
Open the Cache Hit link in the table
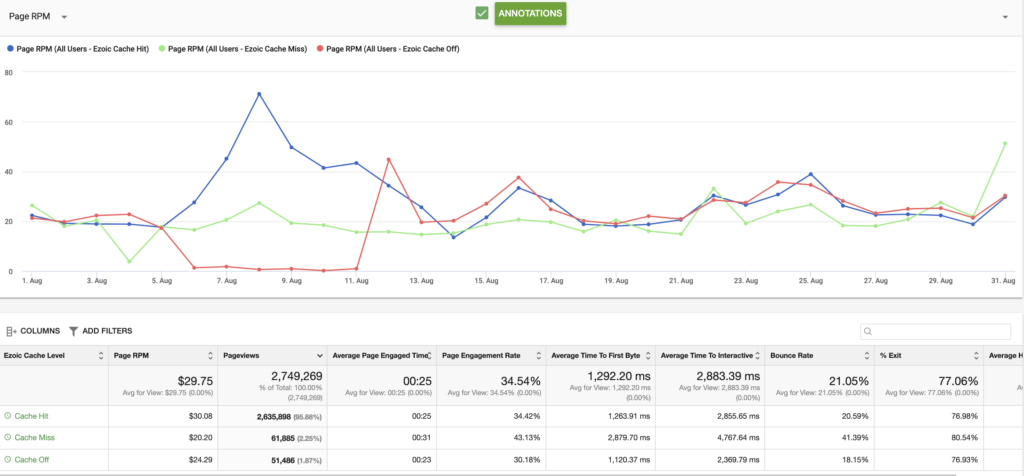31,416
